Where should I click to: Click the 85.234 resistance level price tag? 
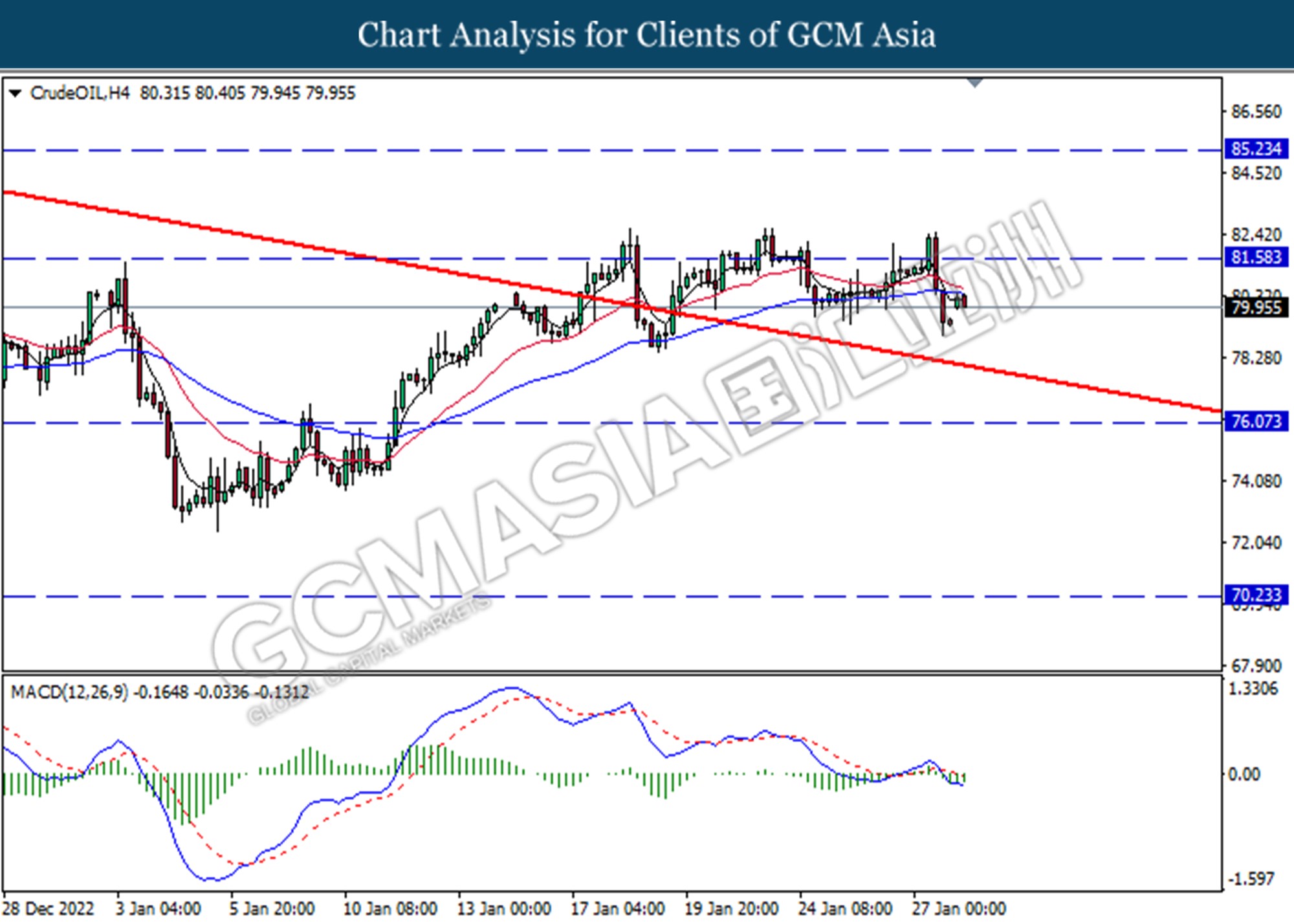(x=1256, y=149)
